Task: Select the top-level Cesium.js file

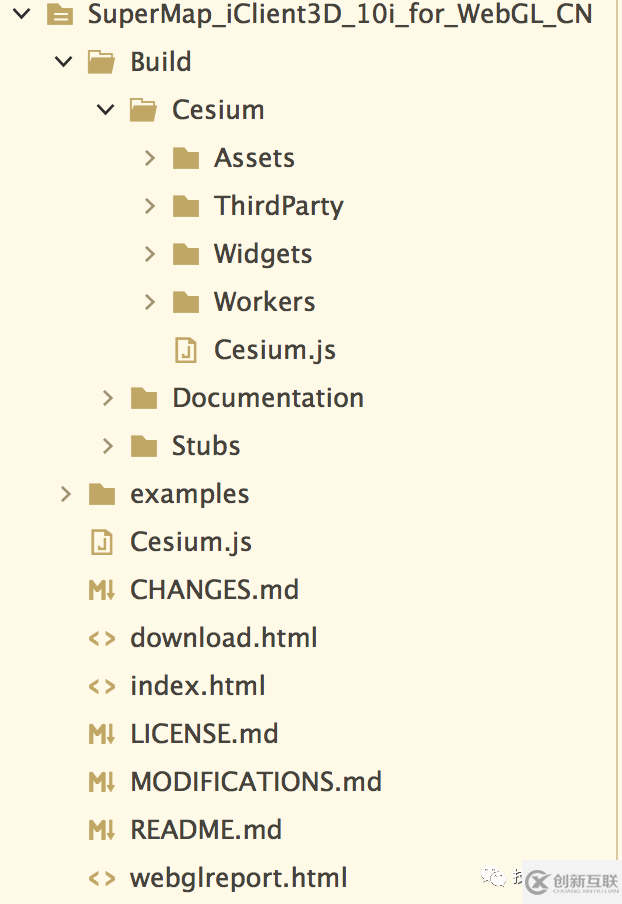Action: click(190, 542)
